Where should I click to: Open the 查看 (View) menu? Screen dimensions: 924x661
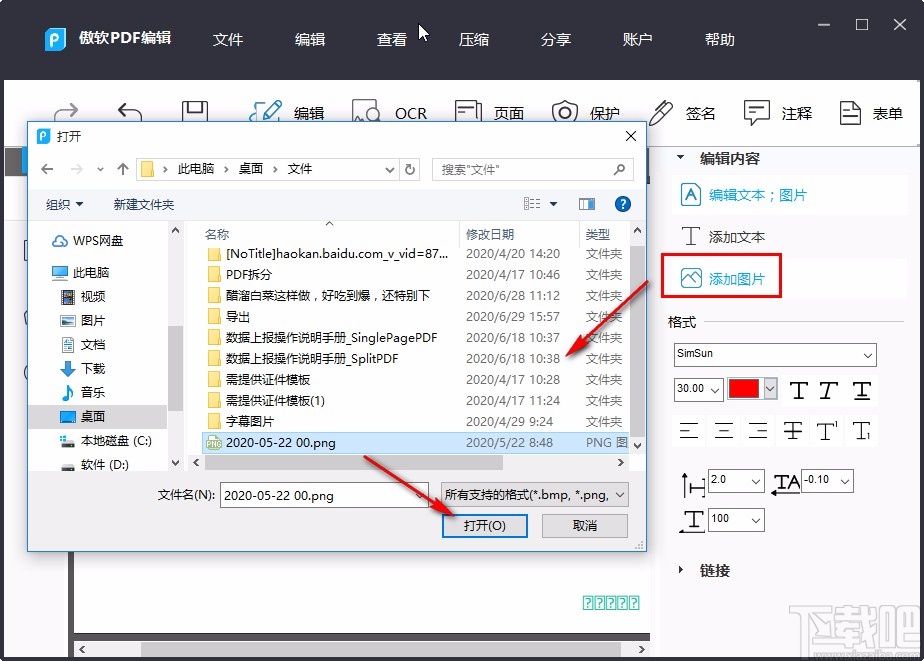[391, 39]
